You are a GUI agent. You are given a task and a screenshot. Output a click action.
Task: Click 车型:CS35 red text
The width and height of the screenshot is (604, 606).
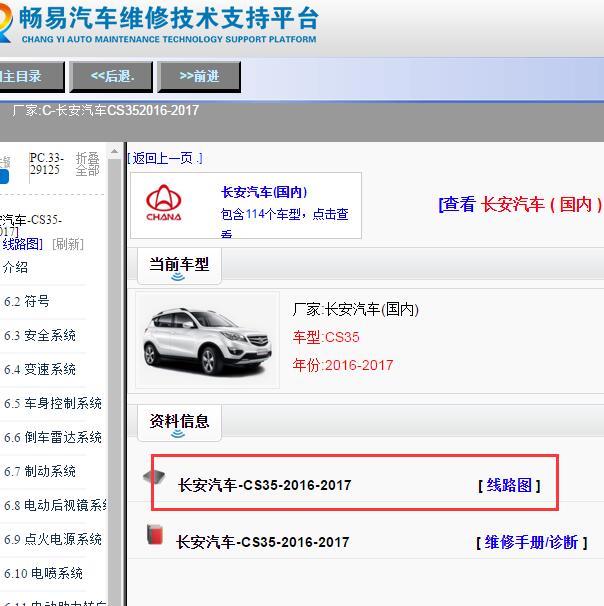click(326, 337)
